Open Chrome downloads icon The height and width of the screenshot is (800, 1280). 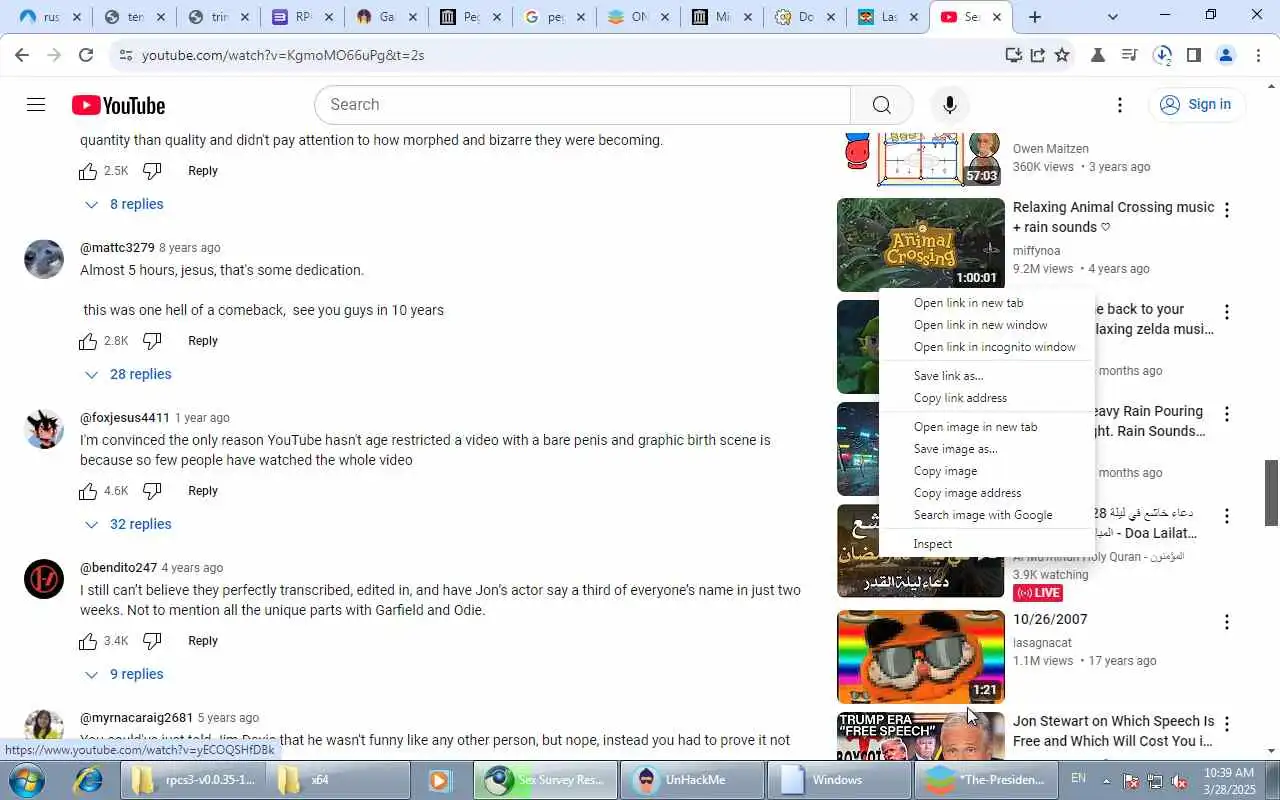point(1162,55)
